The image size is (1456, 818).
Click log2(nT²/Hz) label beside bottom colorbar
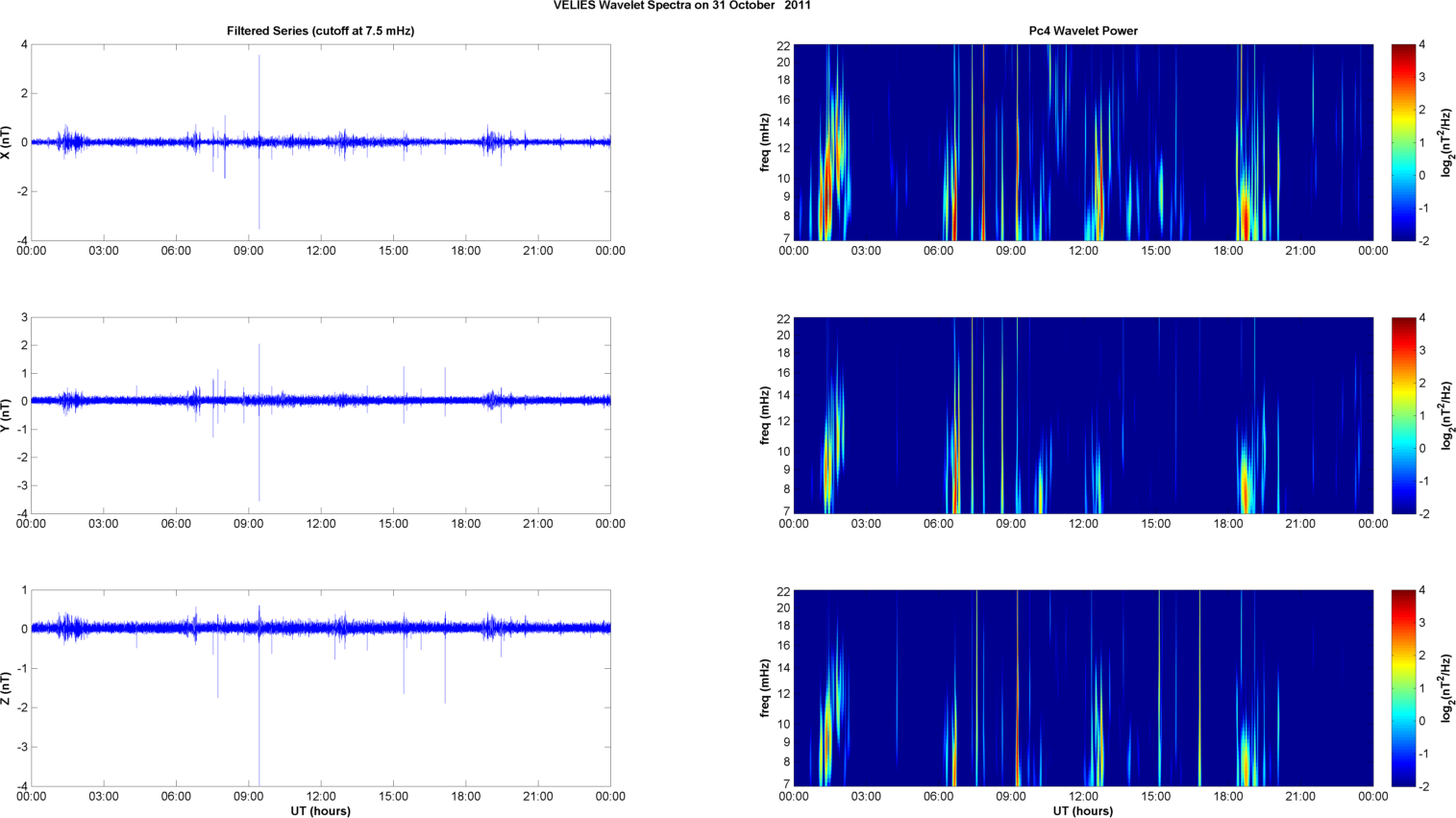1446,688
